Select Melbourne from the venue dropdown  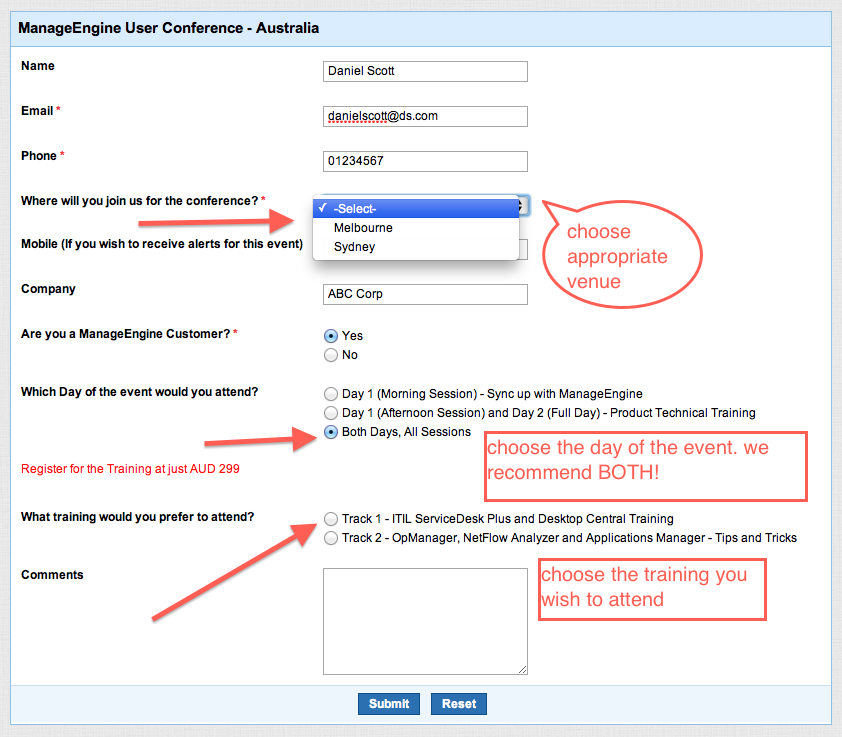click(363, 228)
